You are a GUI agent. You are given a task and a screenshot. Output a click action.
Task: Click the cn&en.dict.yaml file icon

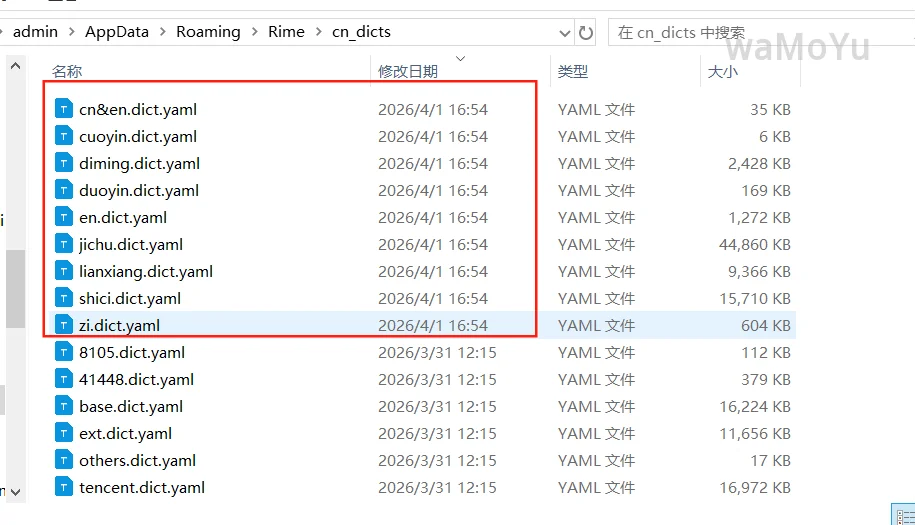pos(64,109)
